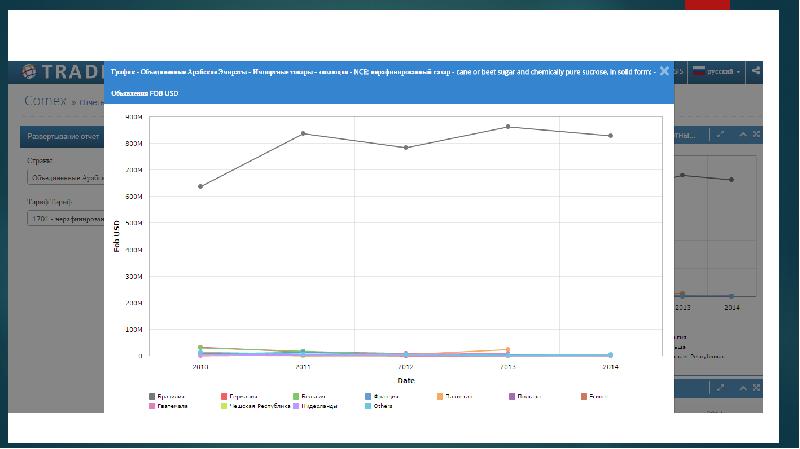Viewport: 800px width, 449px height.
Task: Click the gray line peak point at 2013
Action: (508, 127)
